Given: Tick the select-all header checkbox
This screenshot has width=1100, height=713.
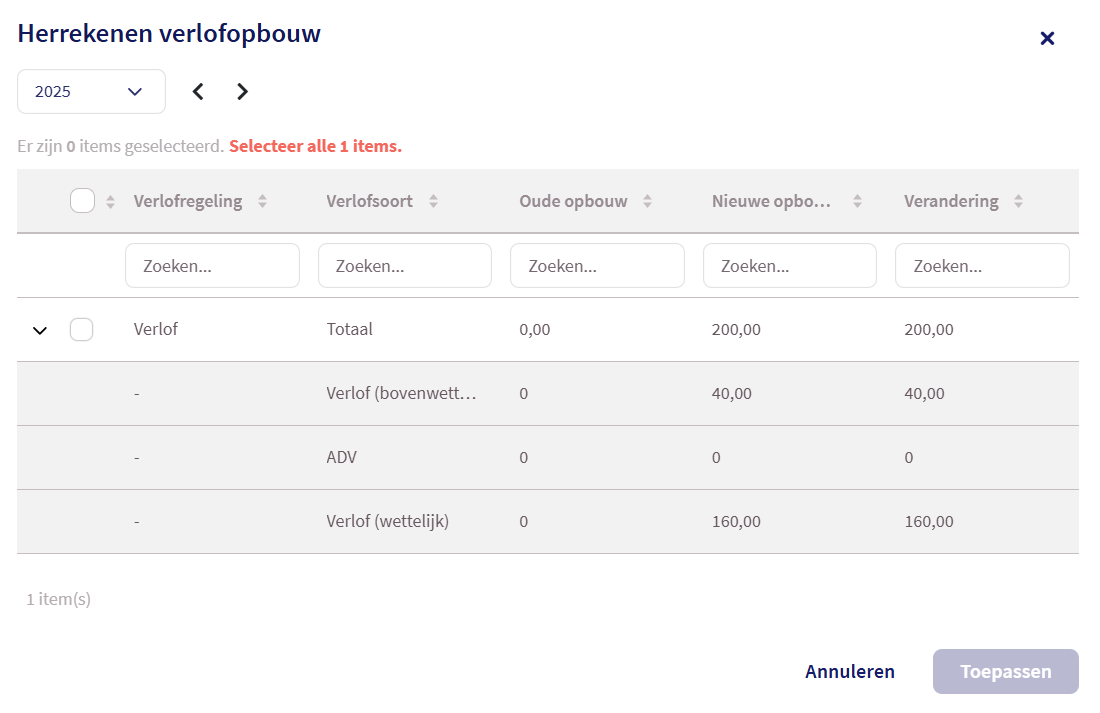Looking at the screenshot, I should pyautogui.click(x=82, y=201).
